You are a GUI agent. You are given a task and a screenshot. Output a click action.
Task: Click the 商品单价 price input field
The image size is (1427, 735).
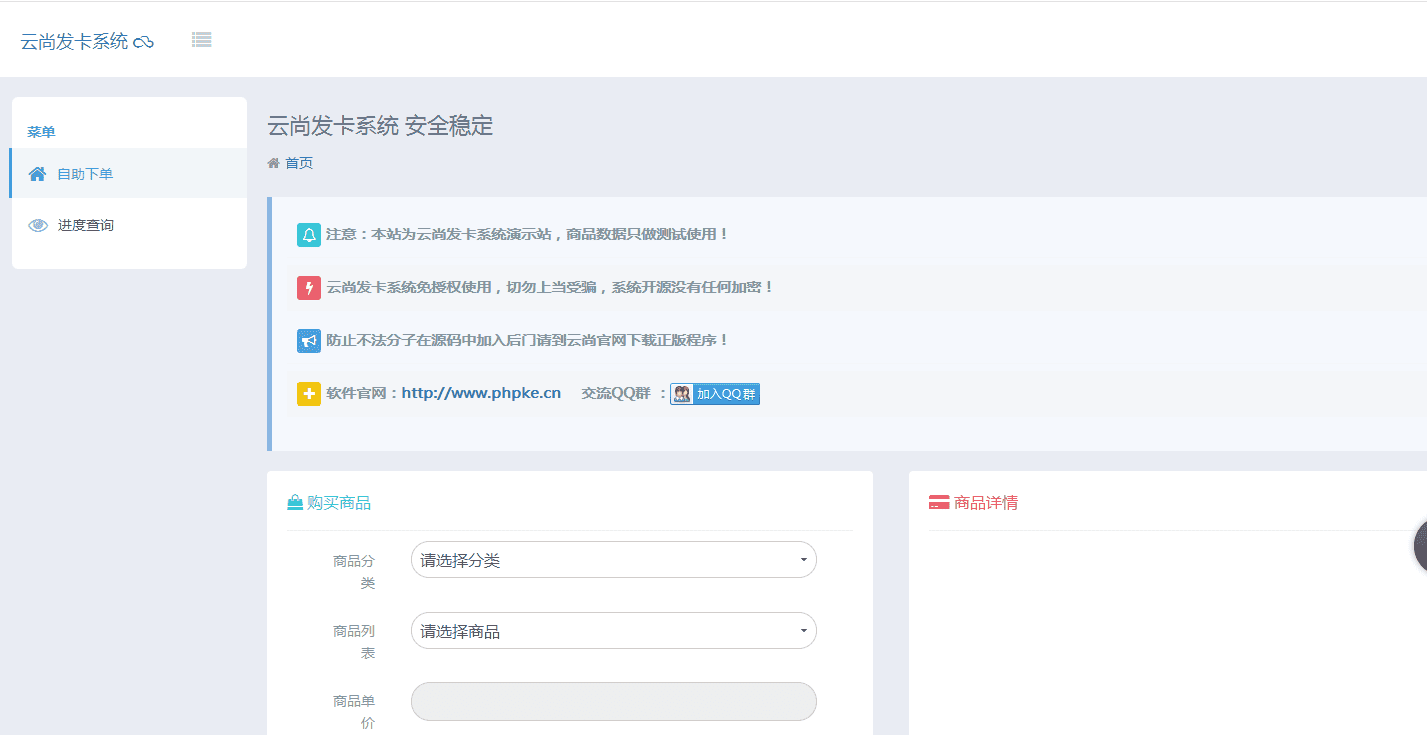pyautogui.click(x=613, y=702)
